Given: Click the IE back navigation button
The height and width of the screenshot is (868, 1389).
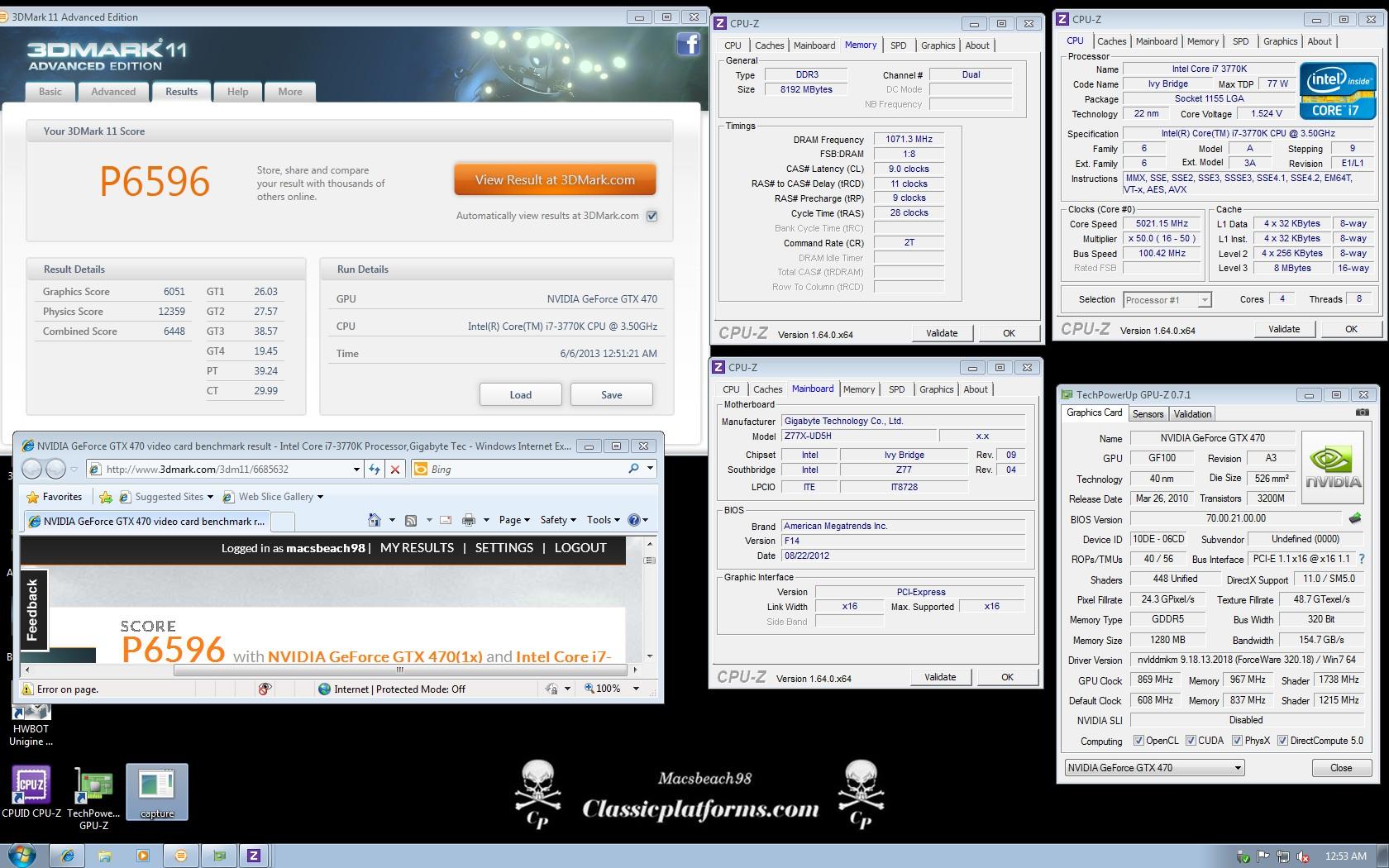Looking at the screenshot, I should pos(31,469).
